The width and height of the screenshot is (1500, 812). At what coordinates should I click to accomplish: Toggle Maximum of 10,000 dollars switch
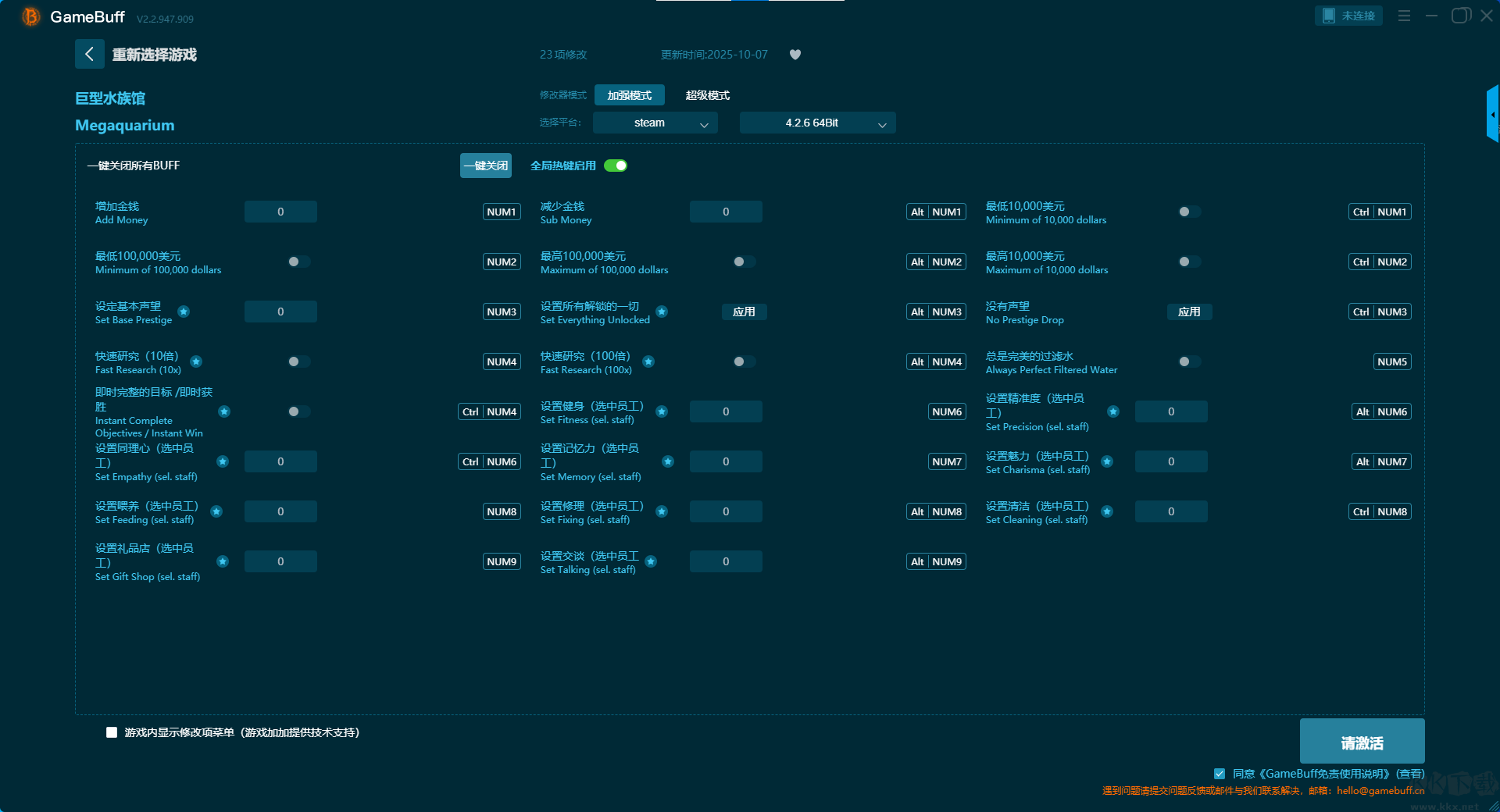[x=1190, y=262]
